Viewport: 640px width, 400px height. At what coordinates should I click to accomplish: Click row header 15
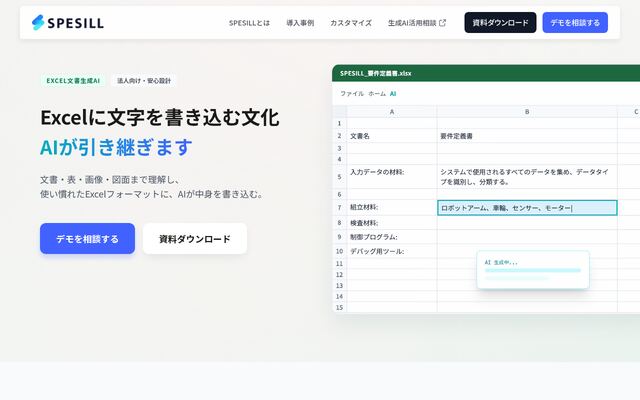[x=339, y=307]
